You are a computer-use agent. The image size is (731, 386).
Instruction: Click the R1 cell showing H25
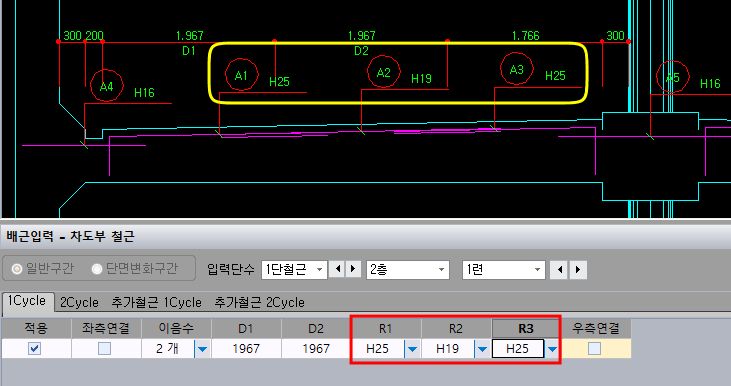pos(378,349)
